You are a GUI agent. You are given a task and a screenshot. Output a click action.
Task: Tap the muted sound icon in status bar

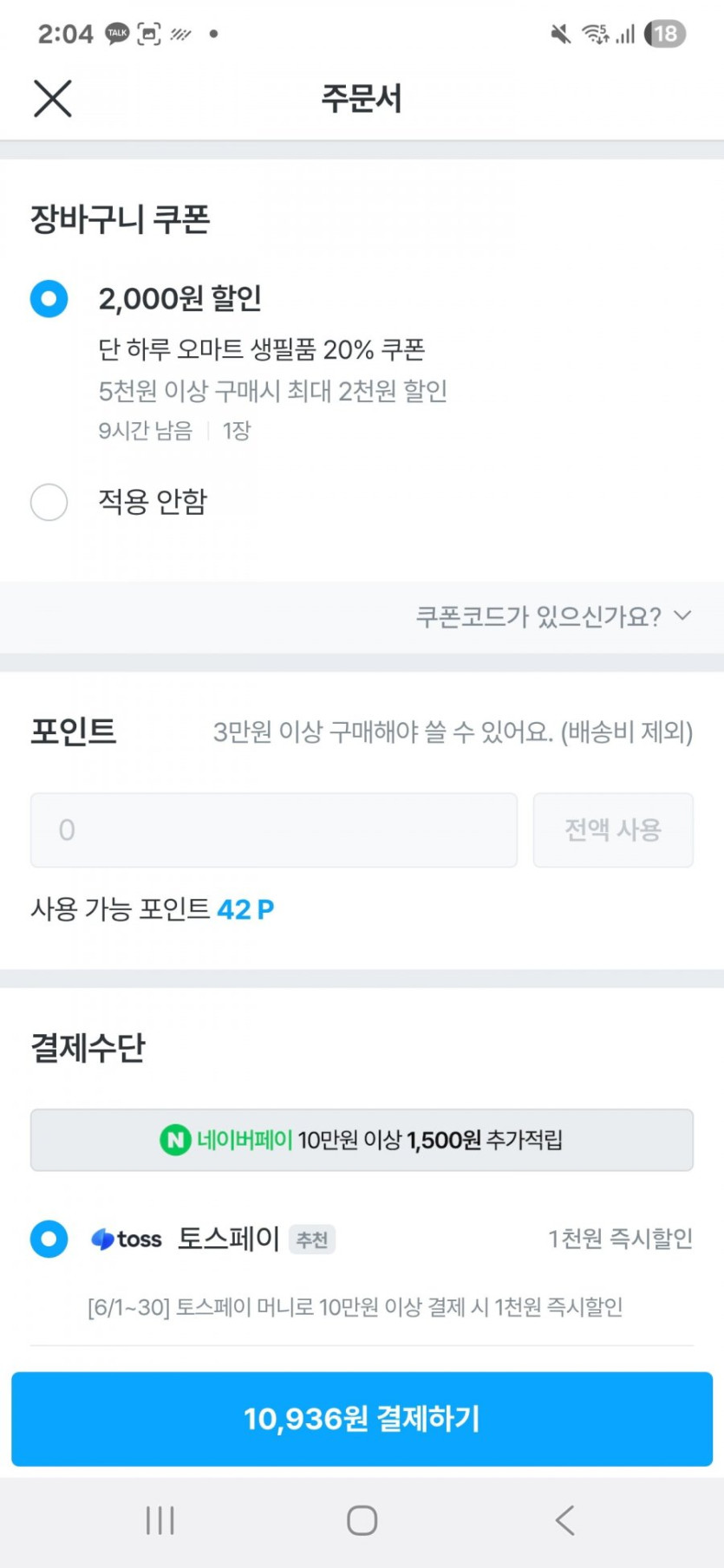(561, 34)
